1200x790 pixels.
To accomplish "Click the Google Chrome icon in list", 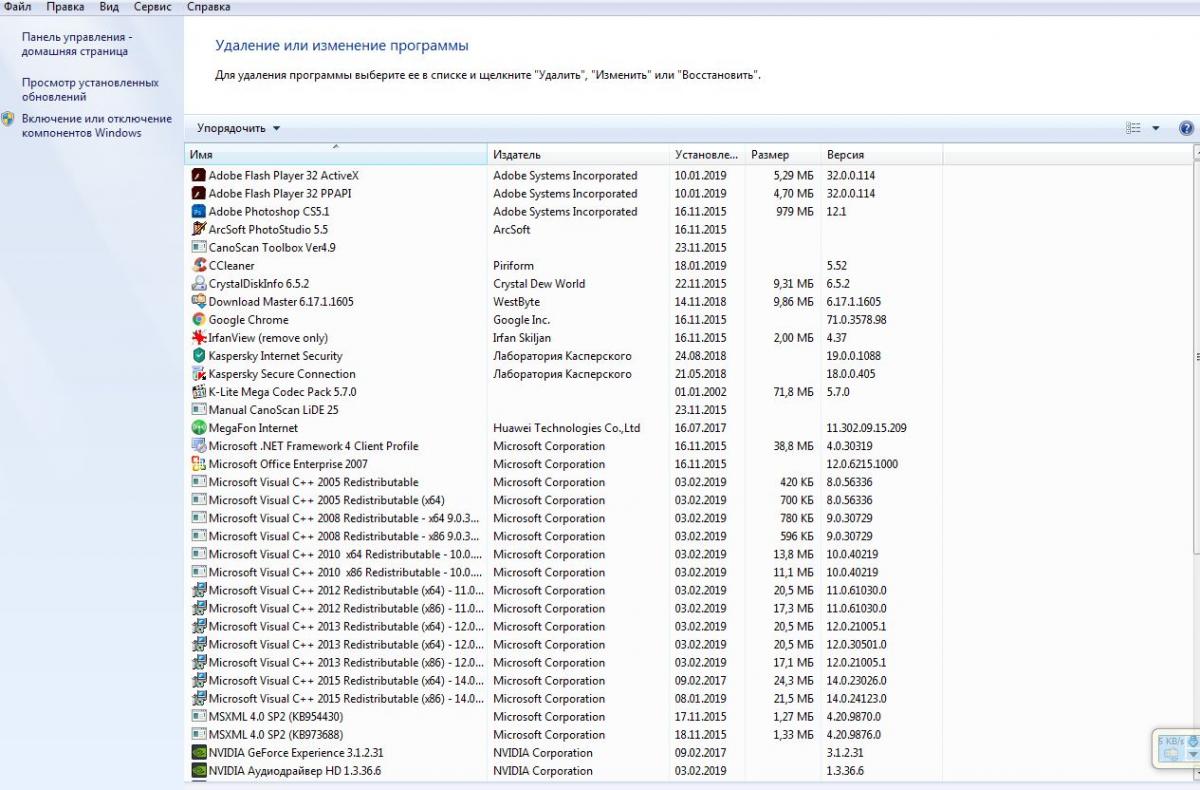I will [198, 320].
